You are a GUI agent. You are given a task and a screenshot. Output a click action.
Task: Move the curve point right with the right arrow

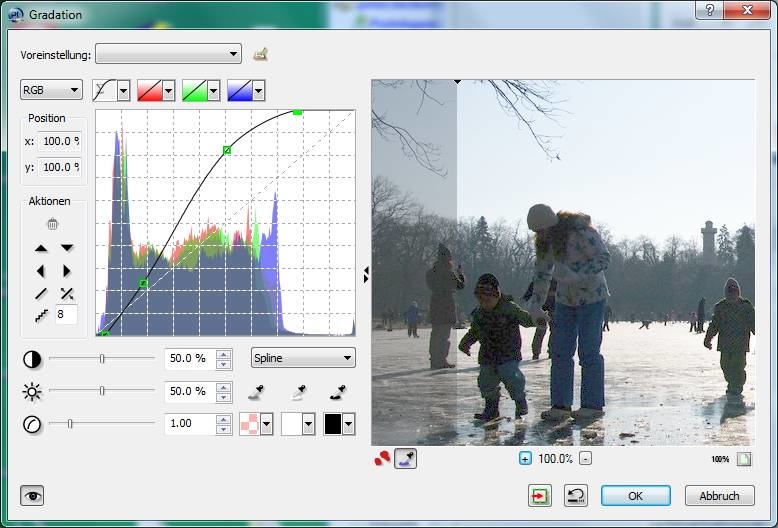click(67, 270)
